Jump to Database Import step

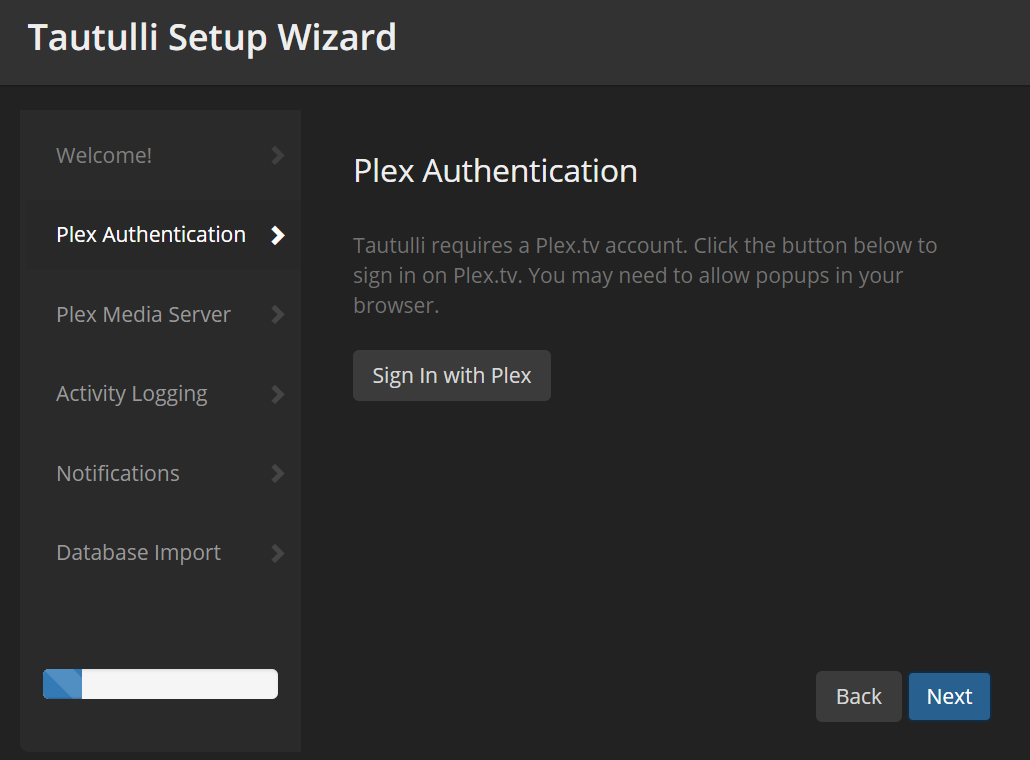pyautogui.click(x=138, y=553)
